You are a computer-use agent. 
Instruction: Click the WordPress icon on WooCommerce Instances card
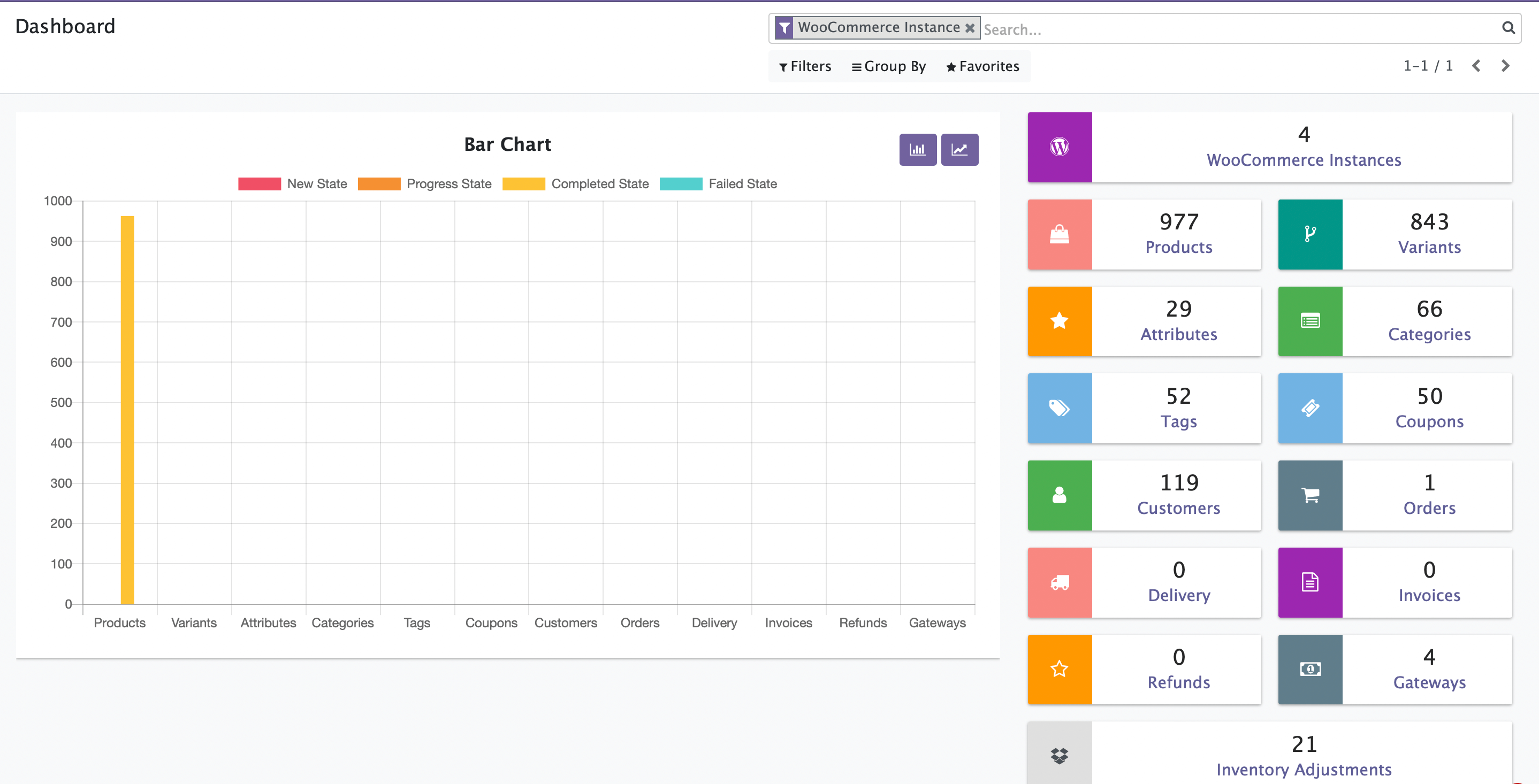pyautogui.click(x=1059, y=147)
